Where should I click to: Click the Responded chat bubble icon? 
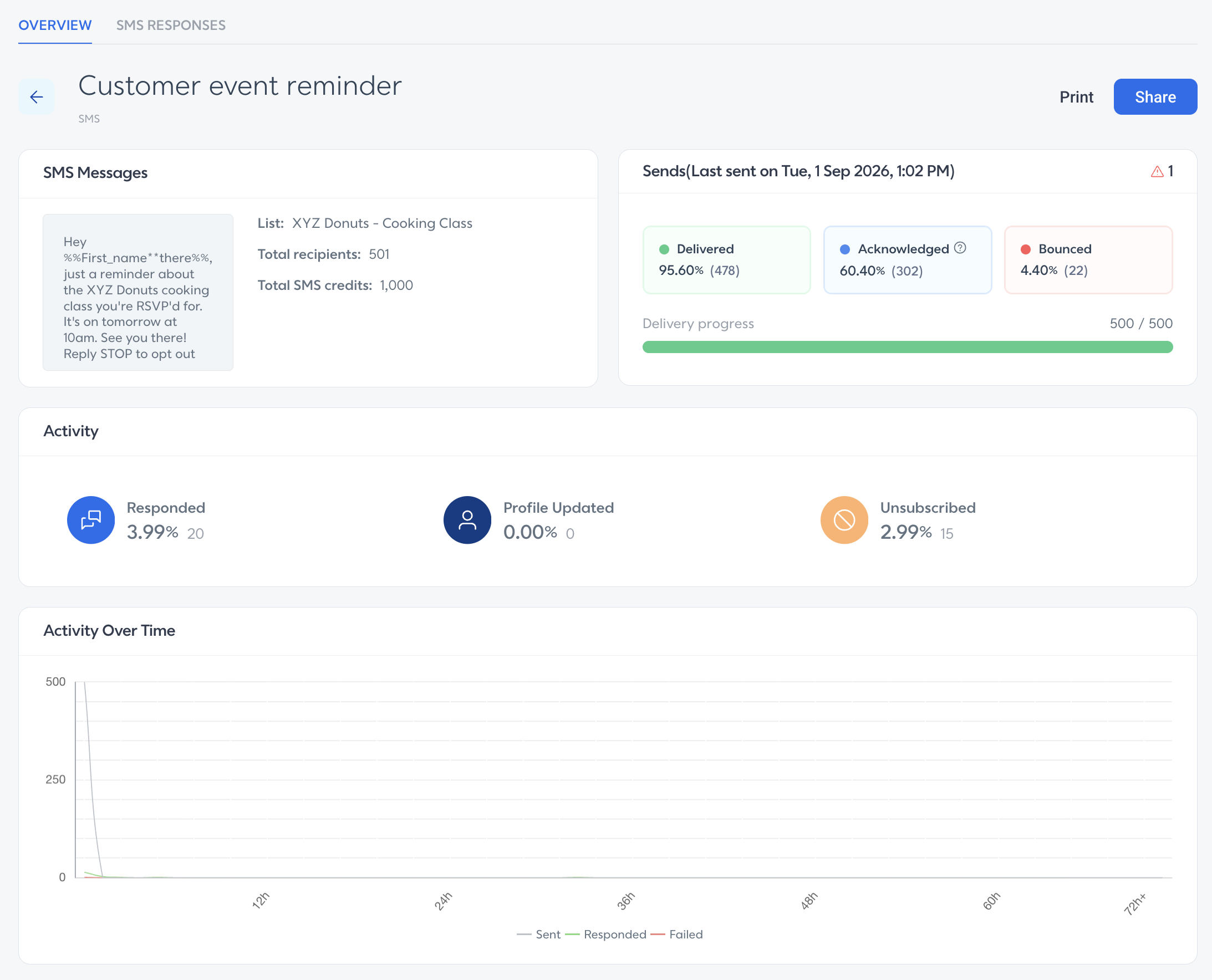pyautogui.click(x=91, y=520)
